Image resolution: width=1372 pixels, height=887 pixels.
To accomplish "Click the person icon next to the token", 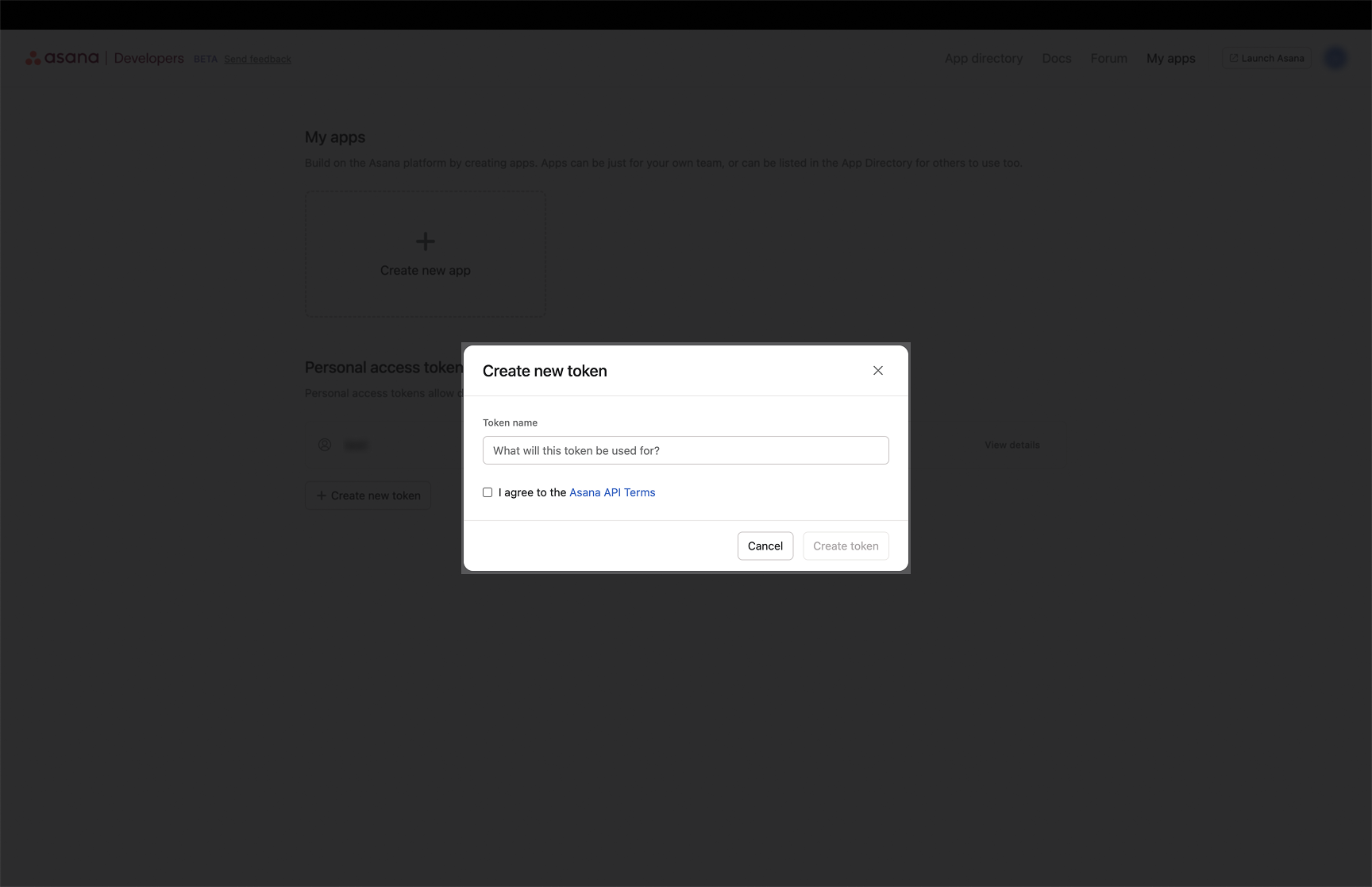I will (x=325, y=445).
